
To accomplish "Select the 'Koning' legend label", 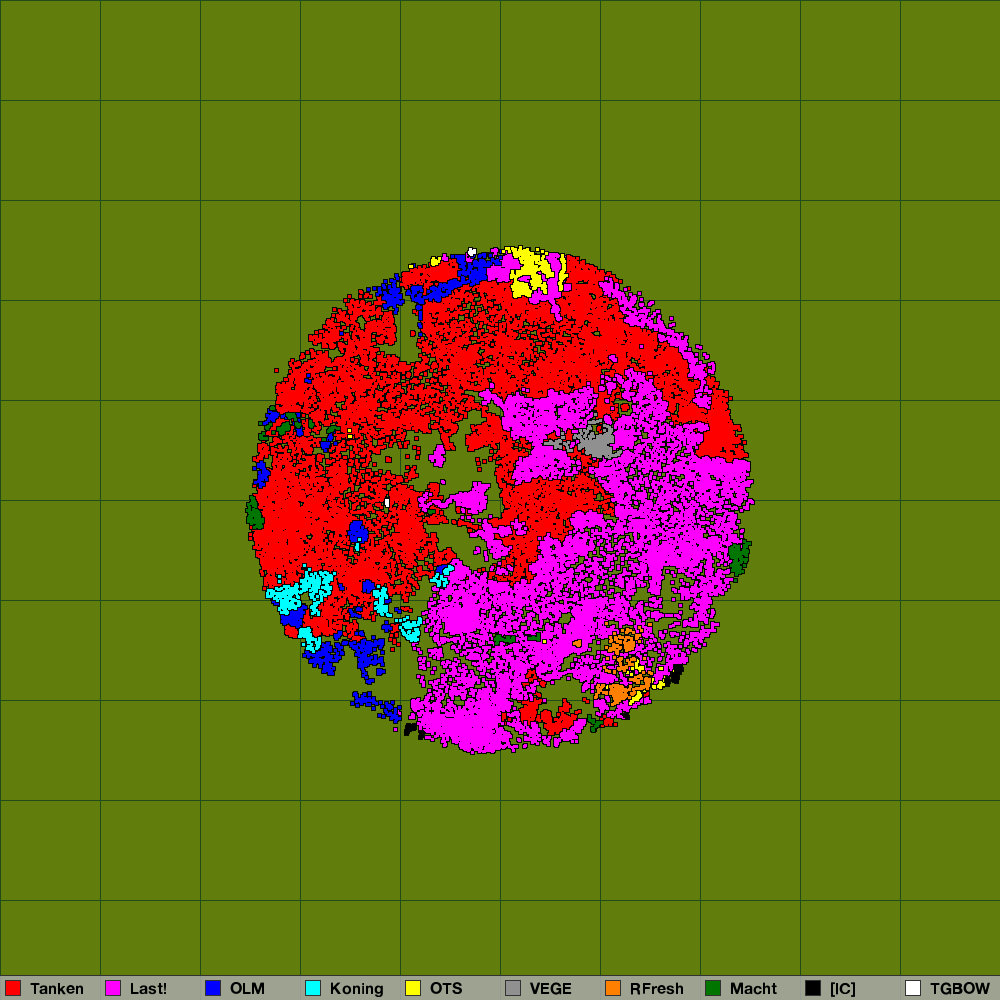I will pos(357,989).
